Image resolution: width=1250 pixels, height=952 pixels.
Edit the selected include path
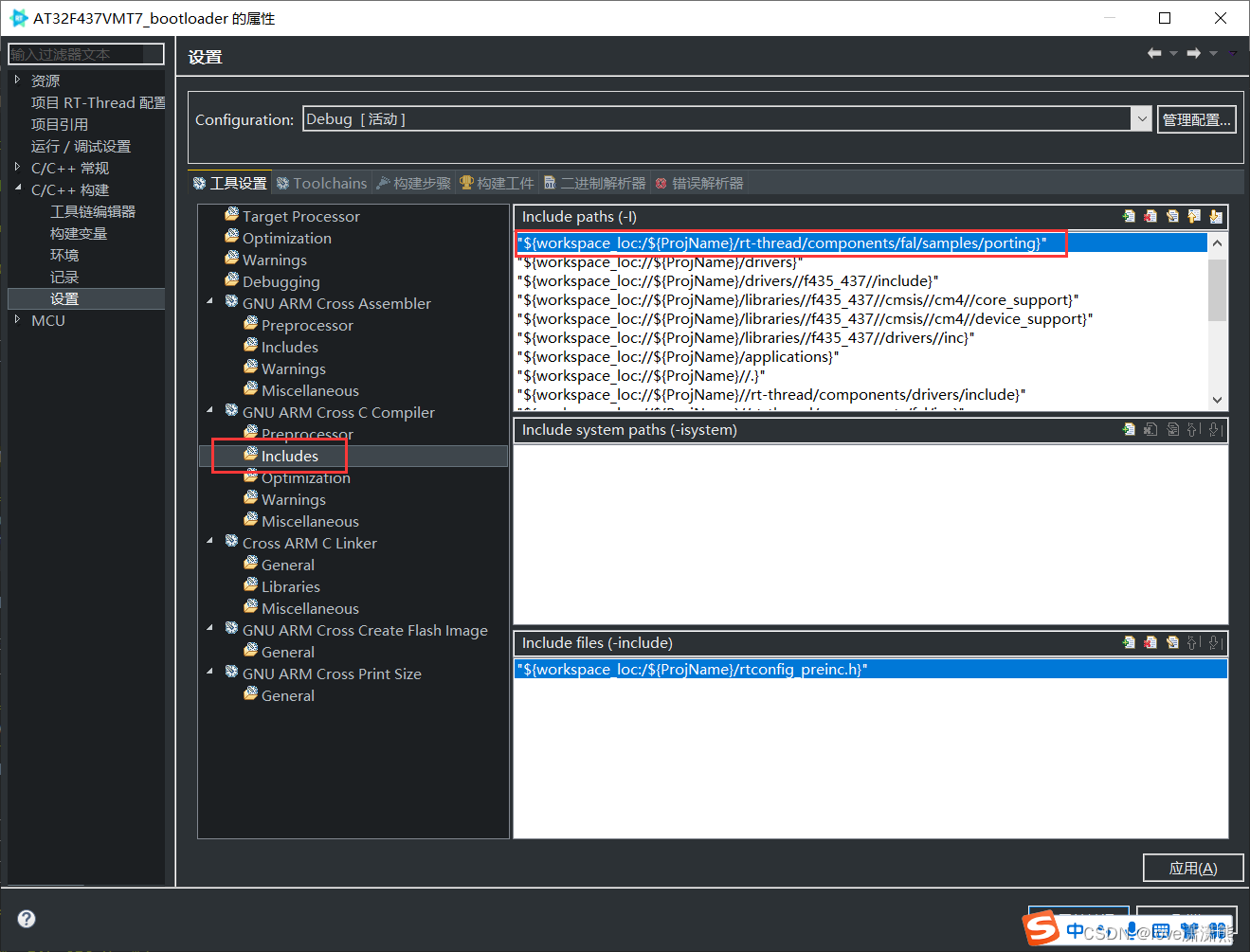pos(1172,216)
